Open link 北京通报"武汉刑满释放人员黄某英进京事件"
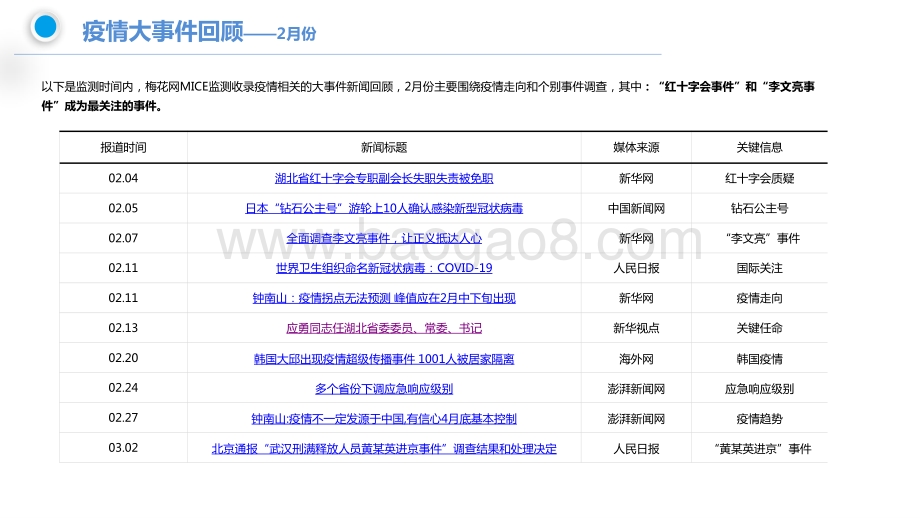This screenshot has width=920, height=518. pyautogui.click(x=331, y=448)
